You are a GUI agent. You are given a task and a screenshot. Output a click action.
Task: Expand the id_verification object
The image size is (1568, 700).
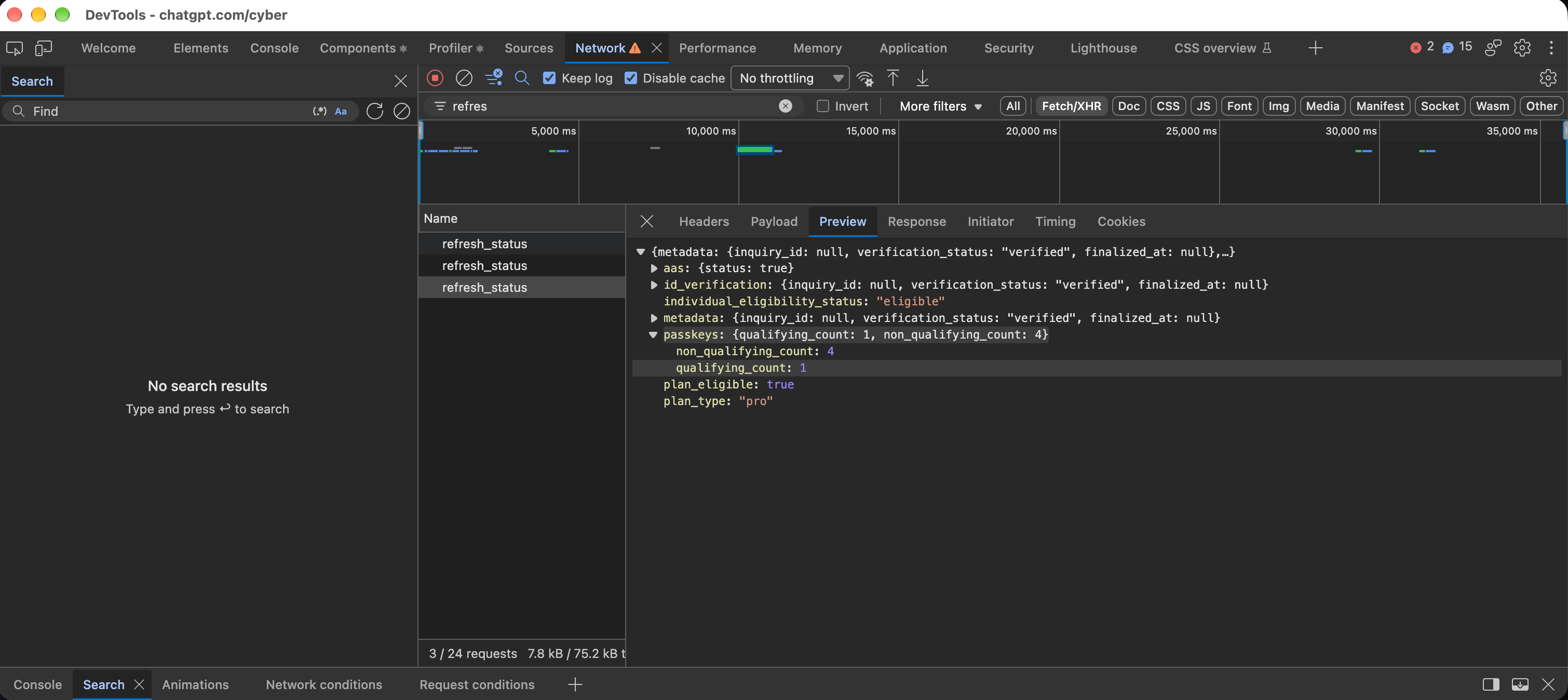[x=654, y=284]
